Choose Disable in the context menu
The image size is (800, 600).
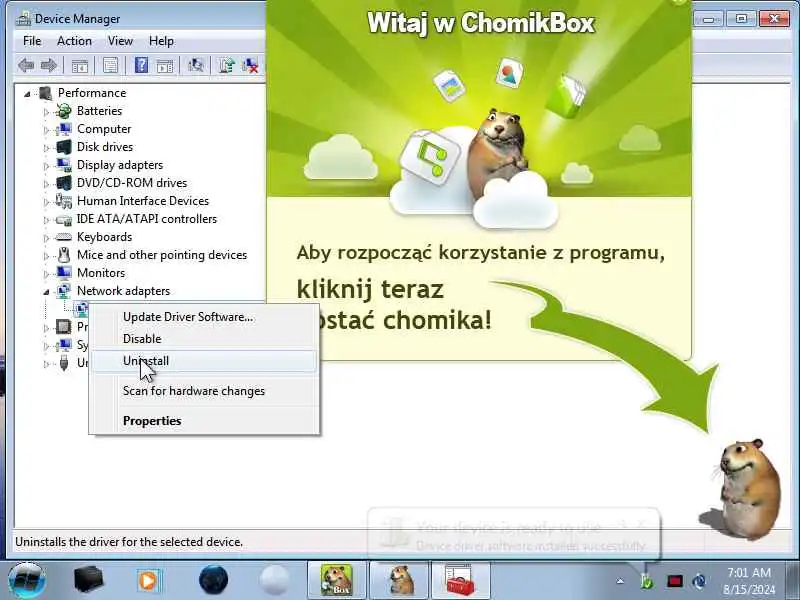pos(204,339)
